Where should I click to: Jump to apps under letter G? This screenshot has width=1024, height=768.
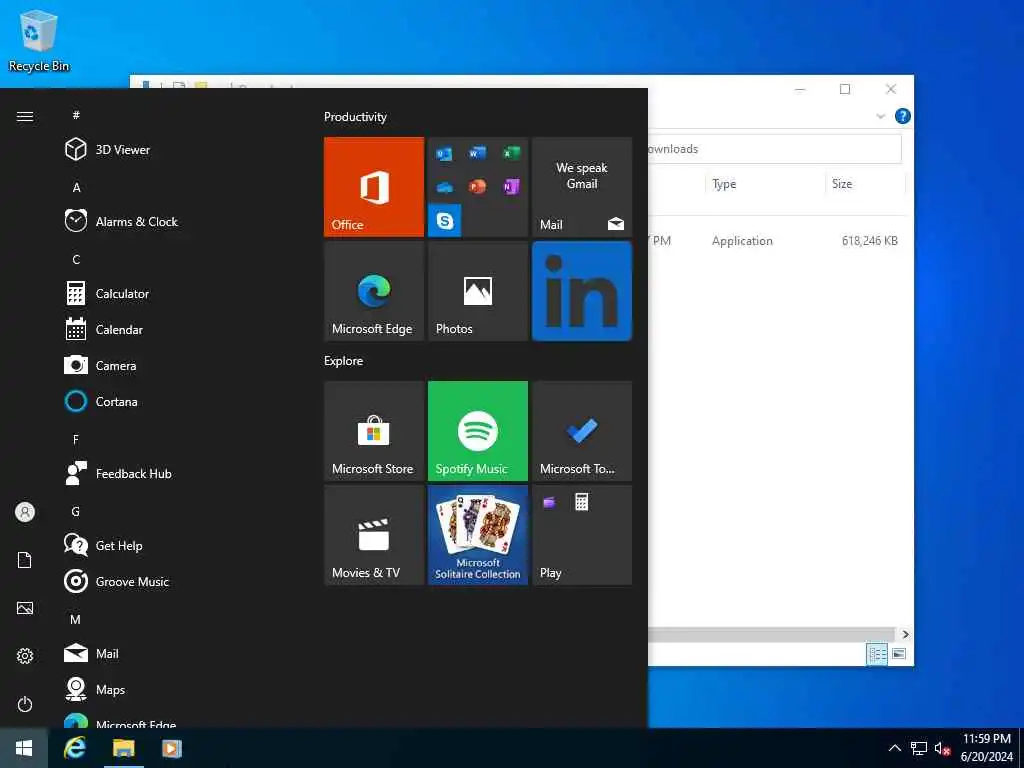76,511
